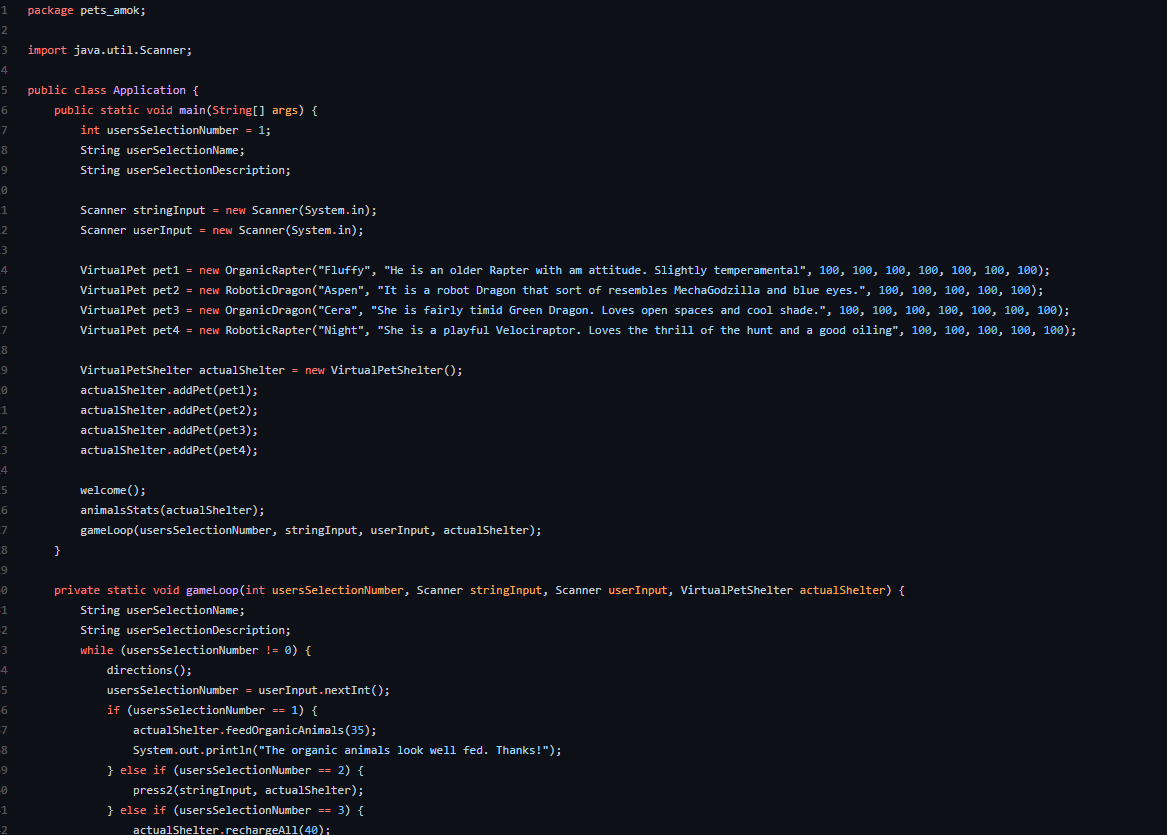The height and width of the screenshot is (835, 1167).
Task: Click the 'actualShelter.rechargeAll(40);' line
Action: coord(231,829)
